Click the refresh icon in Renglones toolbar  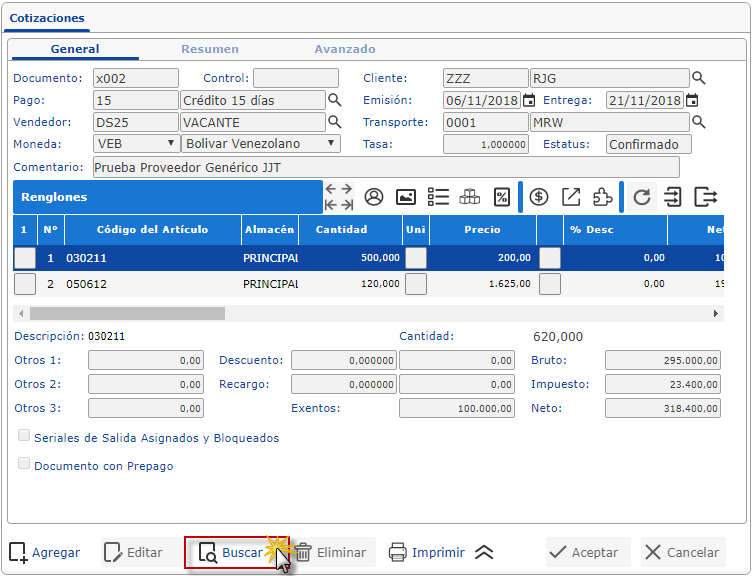[642, 197]
